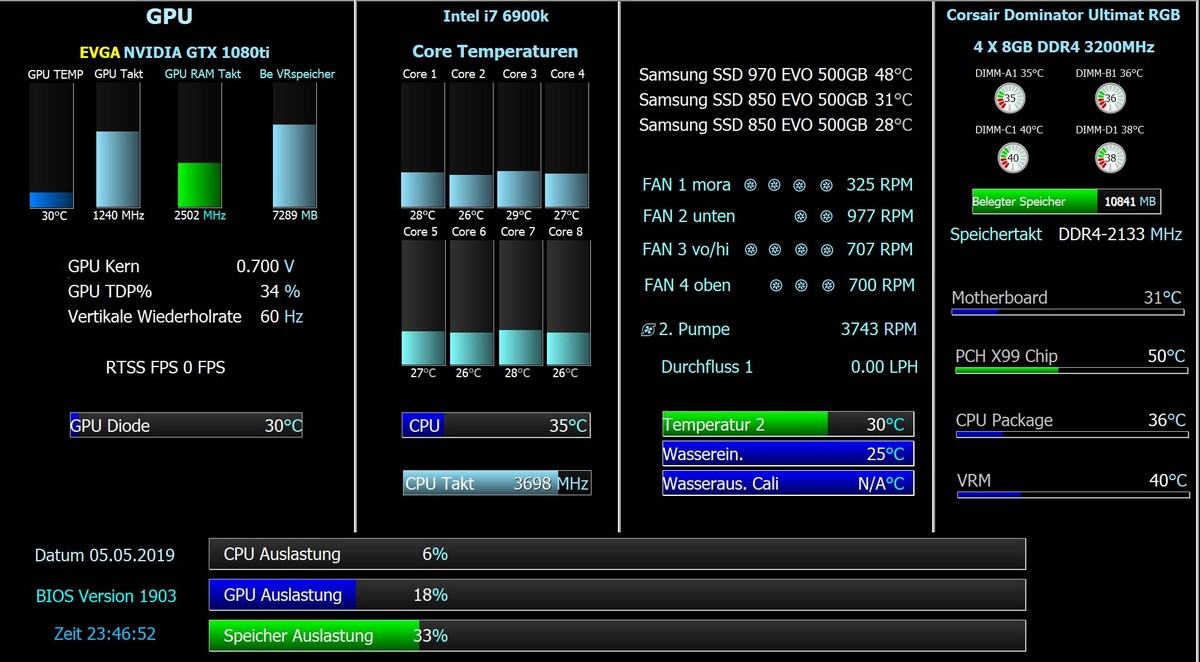Click the DIMM-D1 temperature gauge

pyautogui.click(x=1111, y=157)
